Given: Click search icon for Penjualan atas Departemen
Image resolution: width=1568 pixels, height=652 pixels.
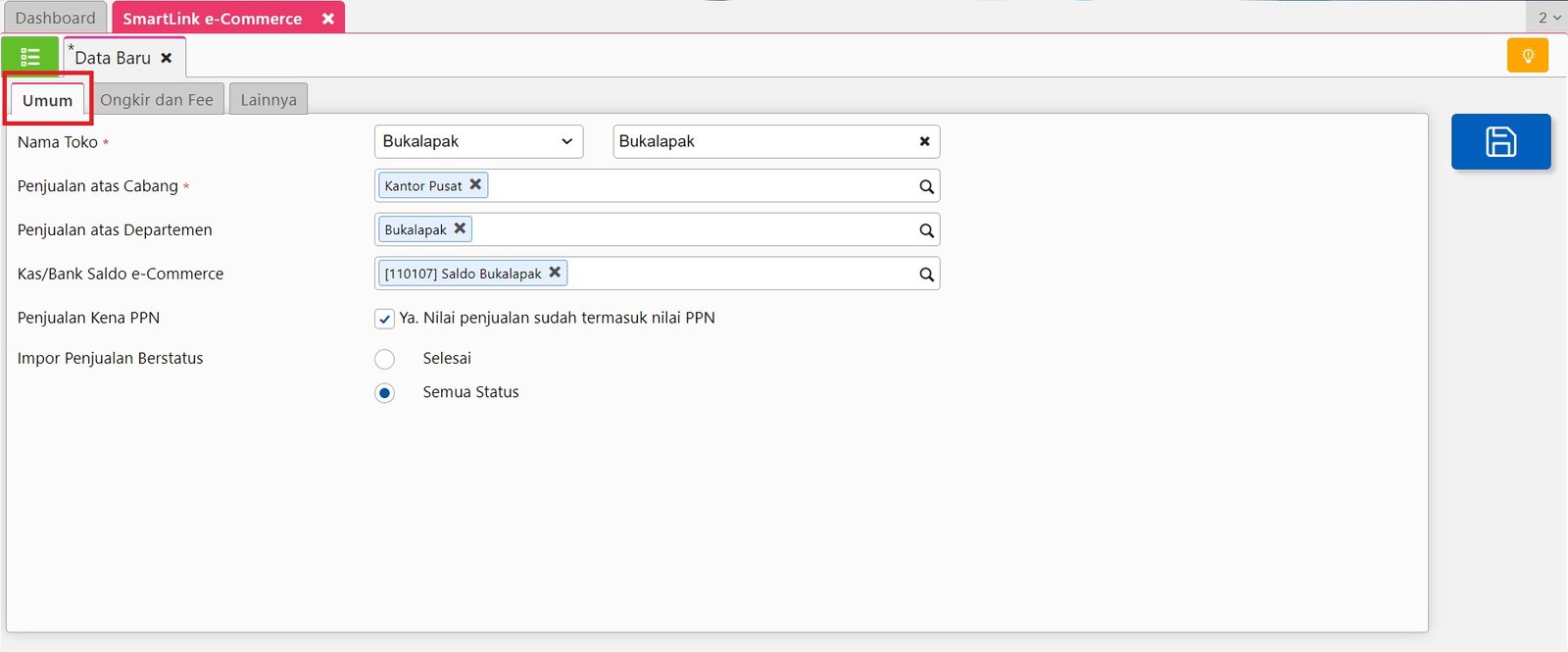Looking at the screenshot, I should pos(926,230).
